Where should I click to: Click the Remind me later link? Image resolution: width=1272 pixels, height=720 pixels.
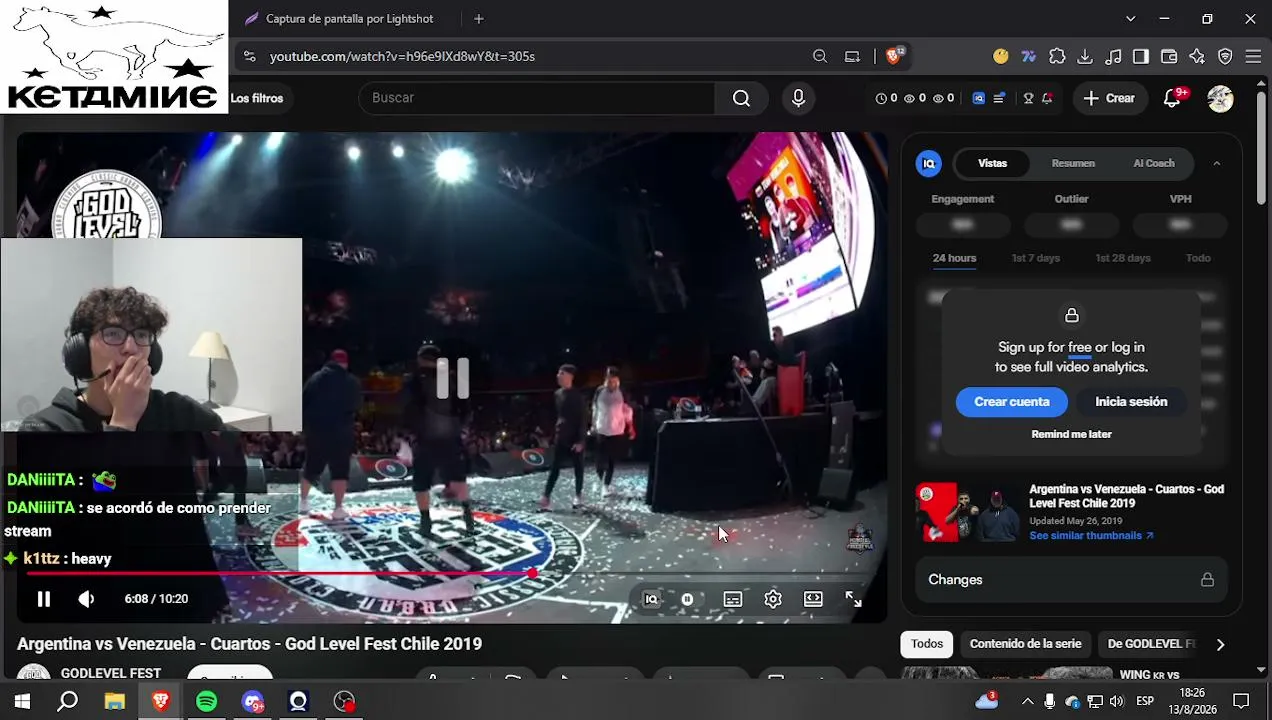1071,434
